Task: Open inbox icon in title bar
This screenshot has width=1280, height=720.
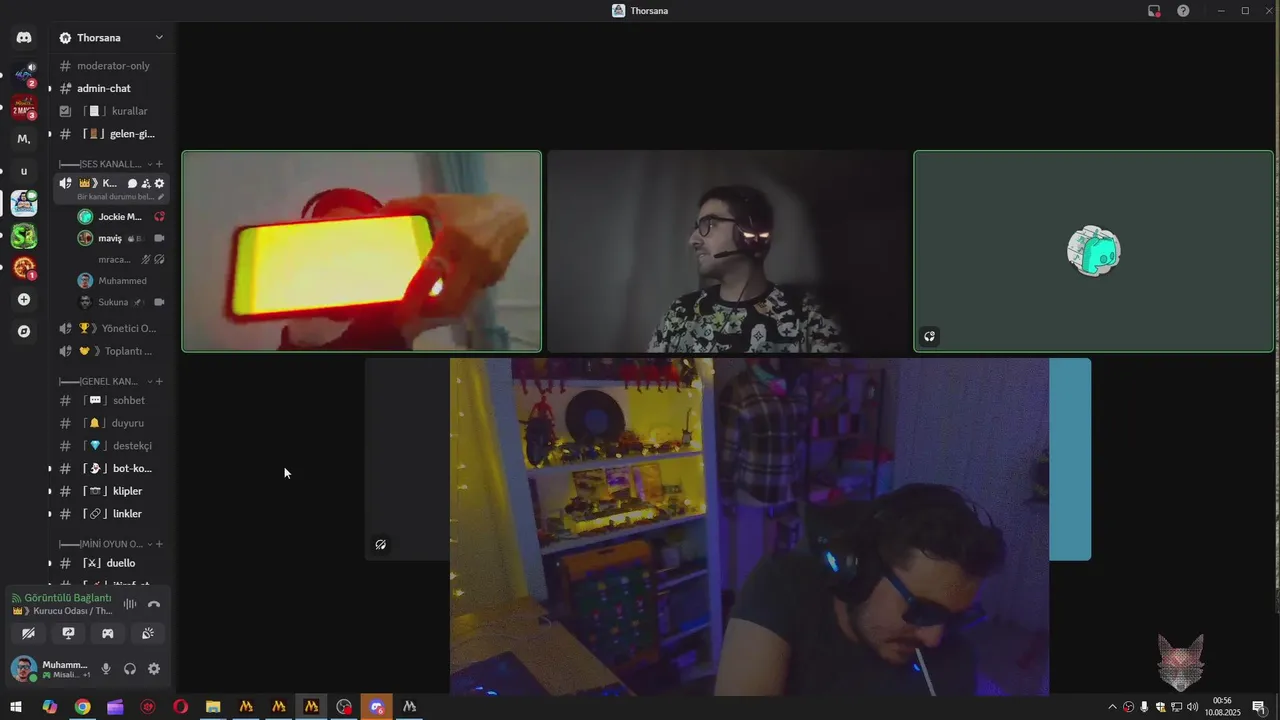Action: [x=1154, y=11]
